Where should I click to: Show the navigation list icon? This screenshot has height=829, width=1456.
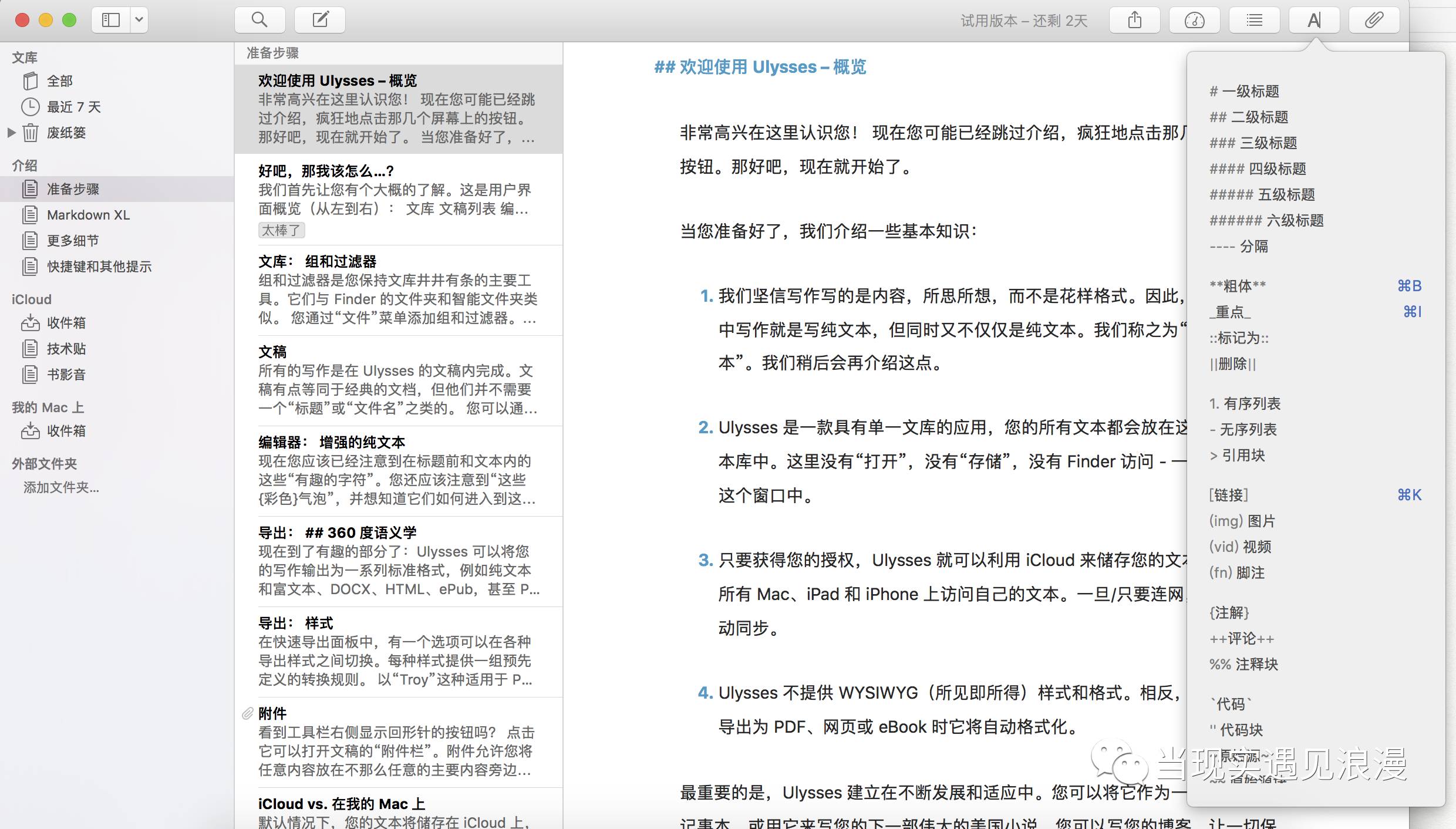tap(1254, 21)
